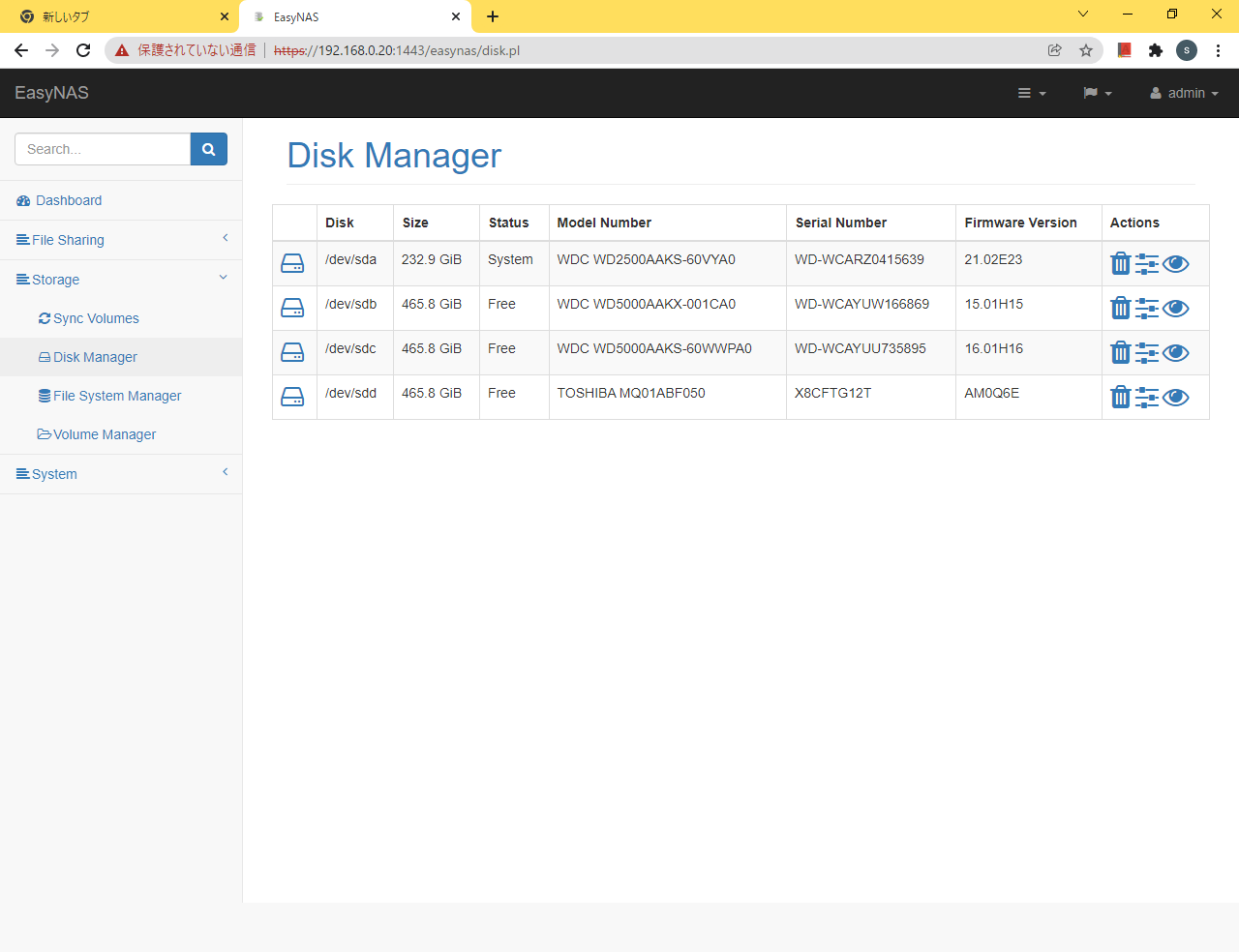
Task: Open File System Manager from sidebar
Action: [x=117, y=396]
